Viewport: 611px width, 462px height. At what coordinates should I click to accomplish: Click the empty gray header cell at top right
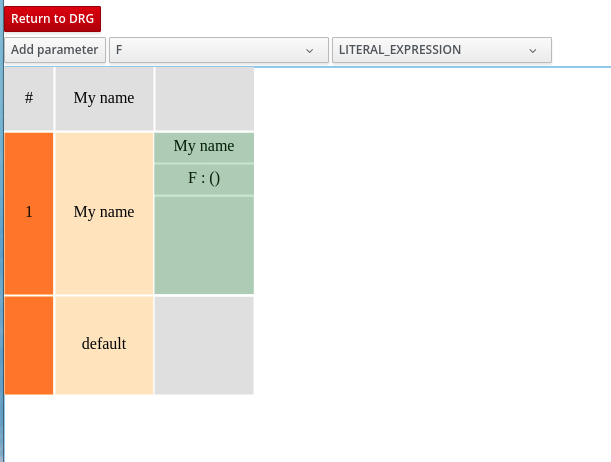[x=204, y=98]
